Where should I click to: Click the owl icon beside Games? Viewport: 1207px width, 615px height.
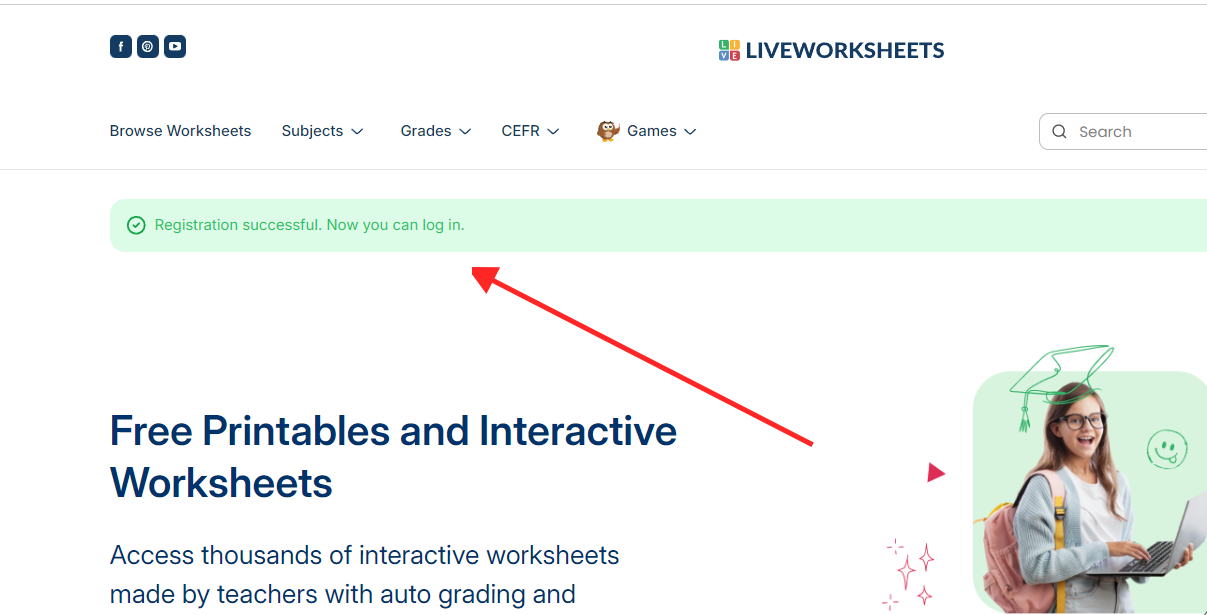(608, 131)
